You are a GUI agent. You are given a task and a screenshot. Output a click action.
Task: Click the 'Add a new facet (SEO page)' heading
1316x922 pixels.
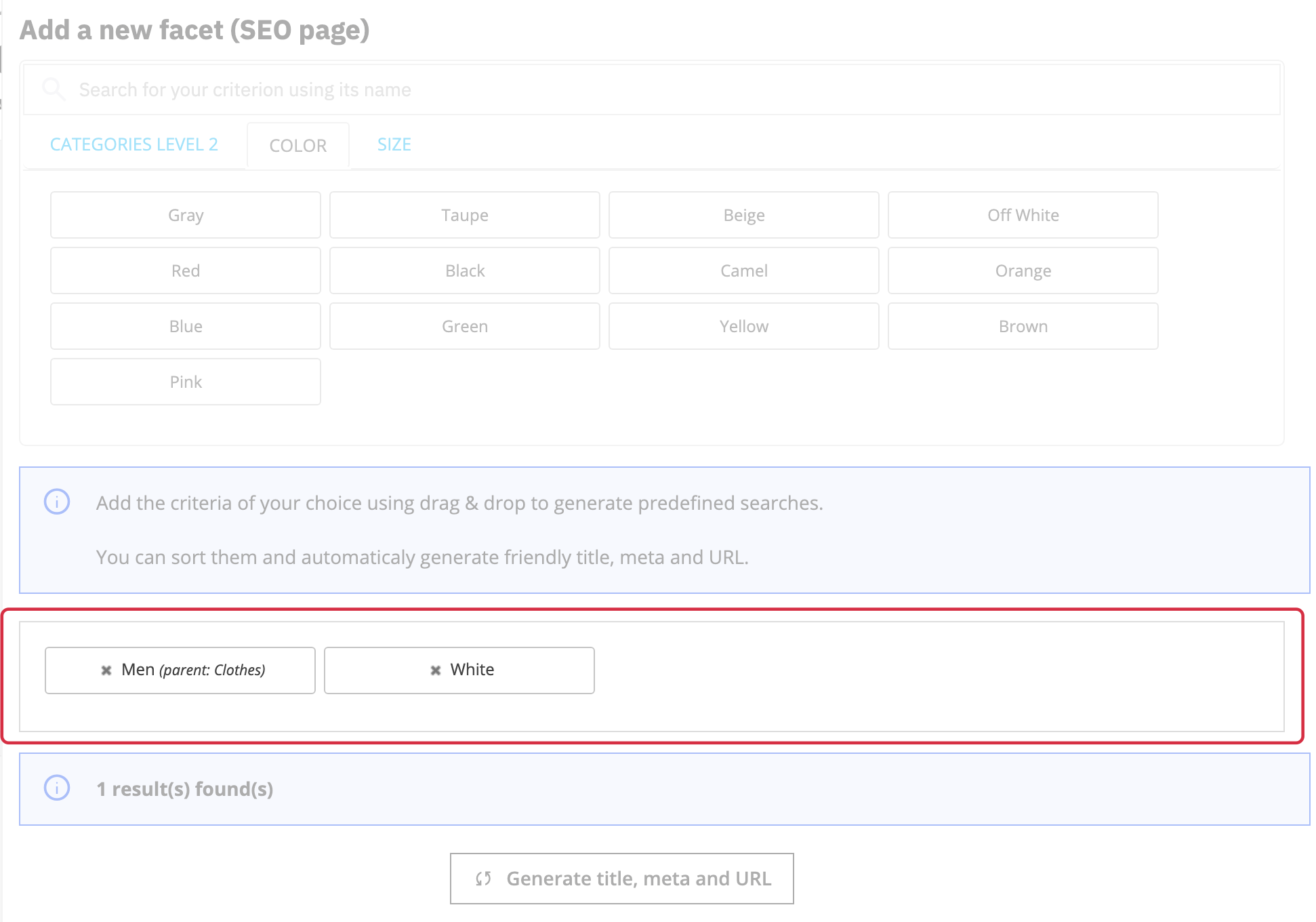(x=194, y=31)
